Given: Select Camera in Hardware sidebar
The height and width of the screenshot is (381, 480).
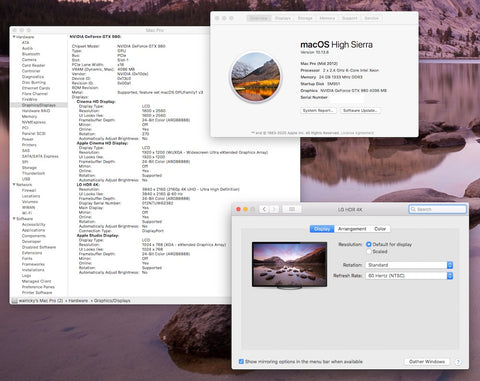Looking at the screenshot, I should pyautogui.click(x=29, y=60).
